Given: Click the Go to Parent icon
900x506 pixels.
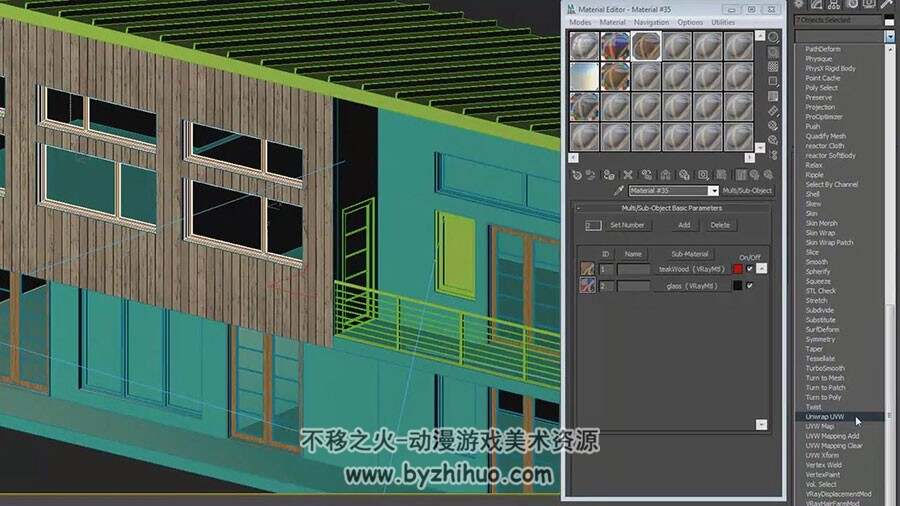Looking at the screenshot, I should pos(754,175).
